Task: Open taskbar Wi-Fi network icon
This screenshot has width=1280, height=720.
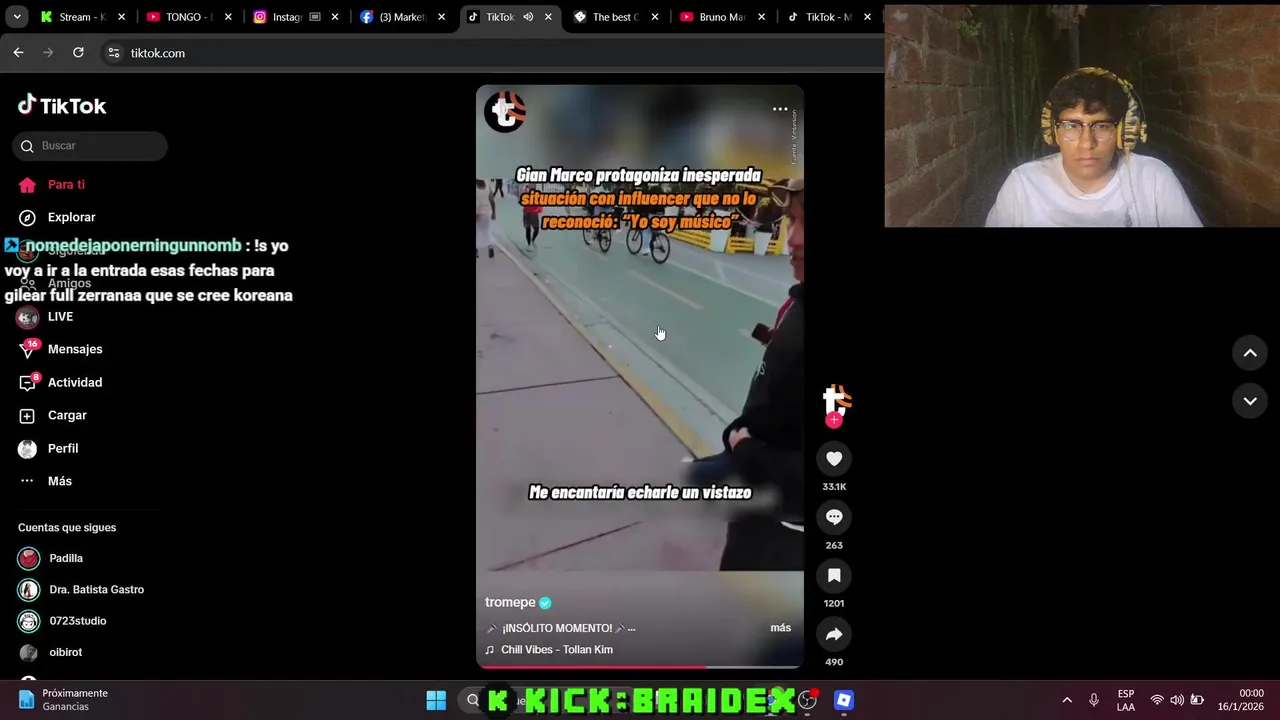Action: click(1157, 700)
